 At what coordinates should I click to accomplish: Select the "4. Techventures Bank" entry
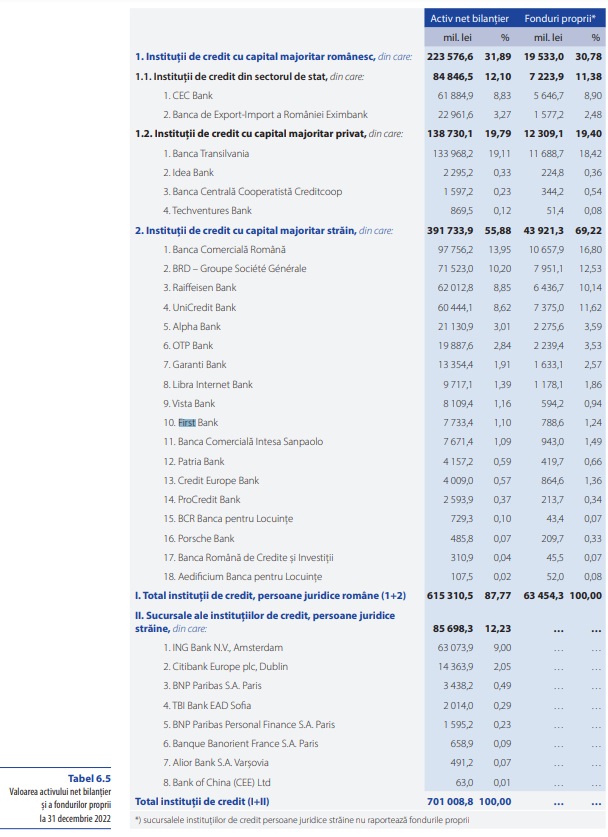coord(207,210)
